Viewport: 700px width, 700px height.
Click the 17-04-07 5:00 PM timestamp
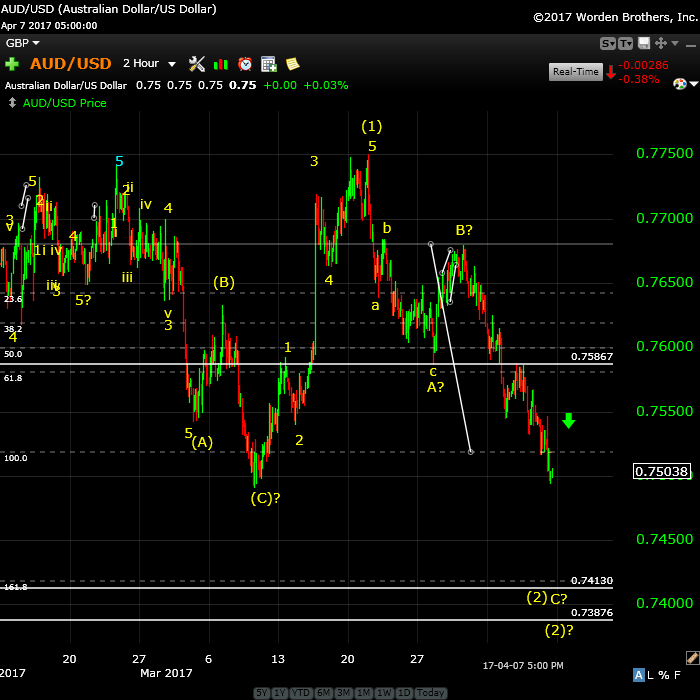[x=523, y=666]
